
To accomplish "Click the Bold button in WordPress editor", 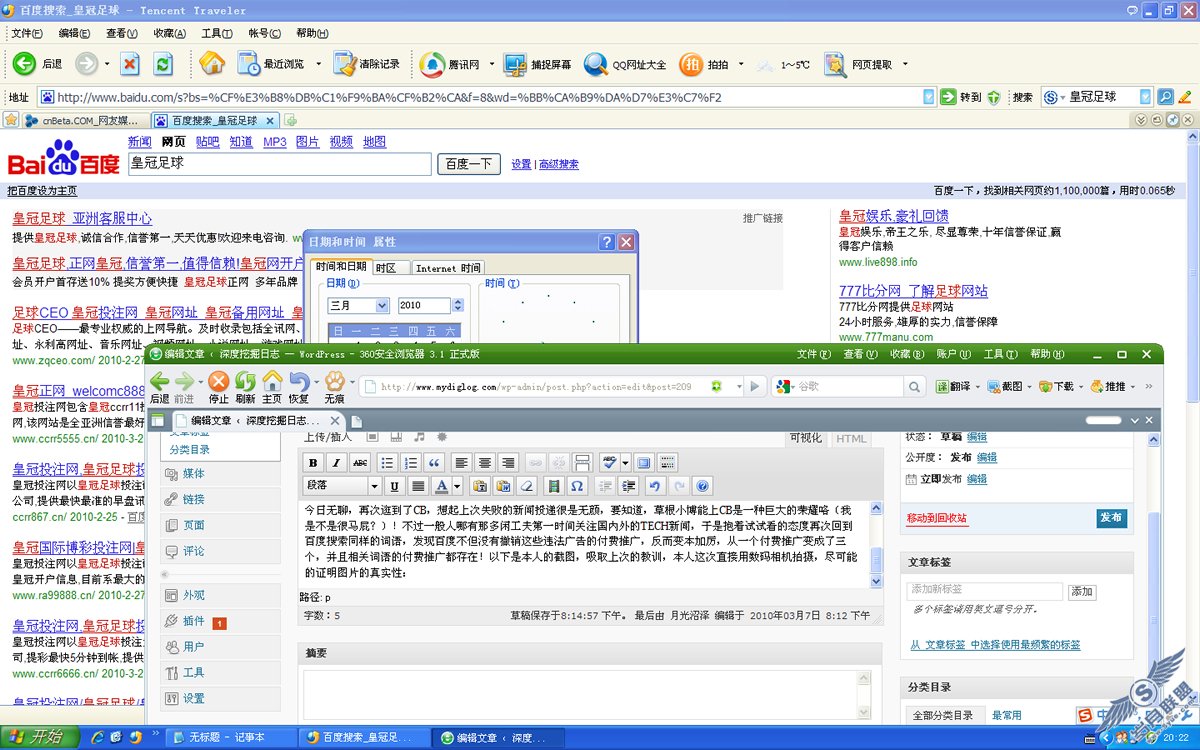I will tap(313, 462).
